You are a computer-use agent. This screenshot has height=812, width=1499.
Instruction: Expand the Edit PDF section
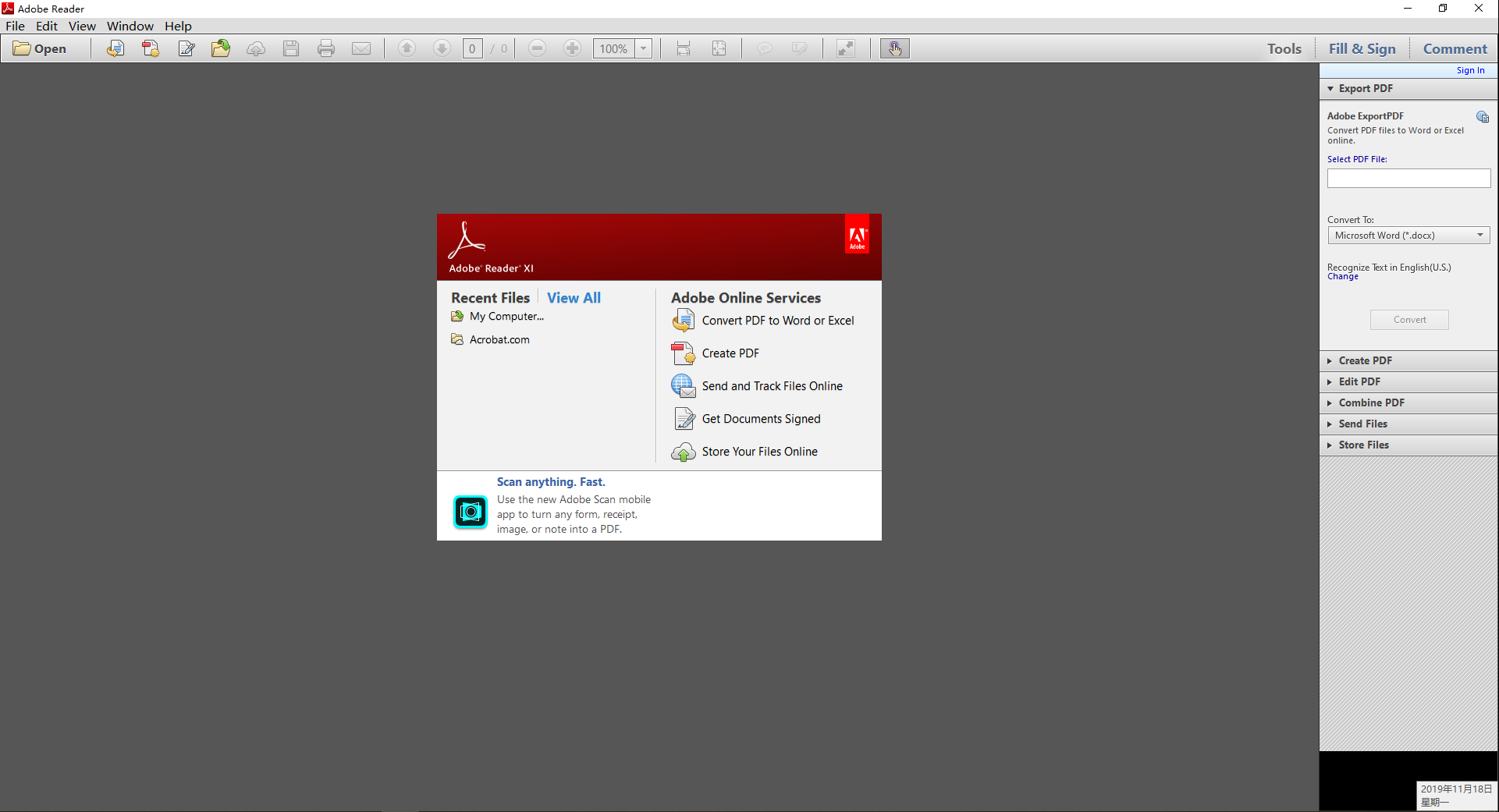[1408, 381]
